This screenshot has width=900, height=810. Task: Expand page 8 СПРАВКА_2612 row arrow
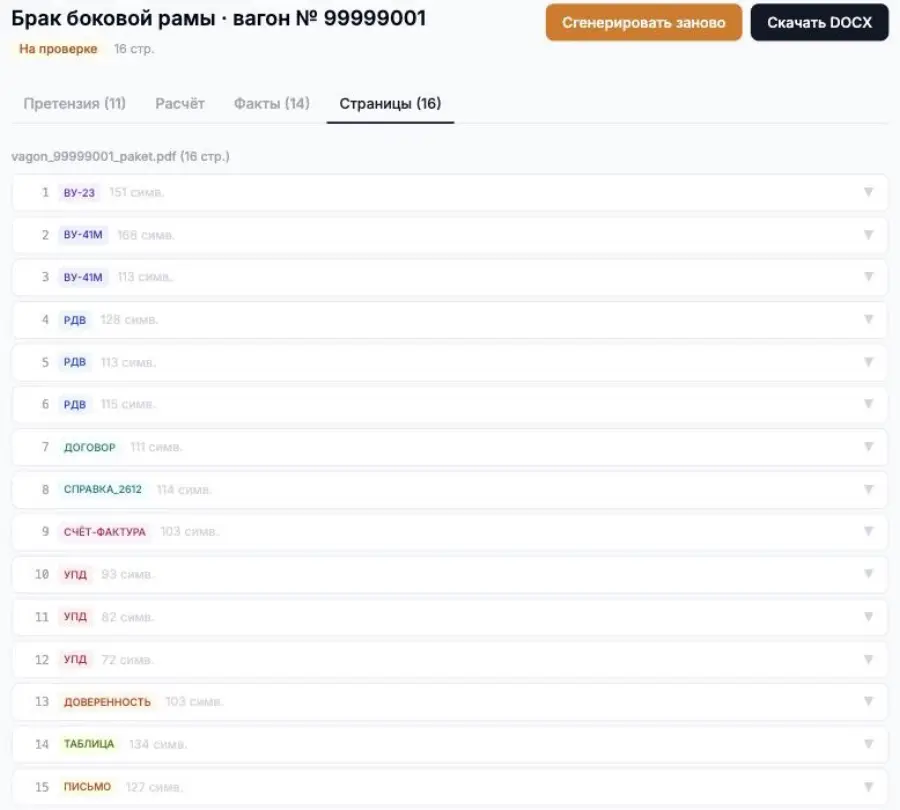(868, 489)
